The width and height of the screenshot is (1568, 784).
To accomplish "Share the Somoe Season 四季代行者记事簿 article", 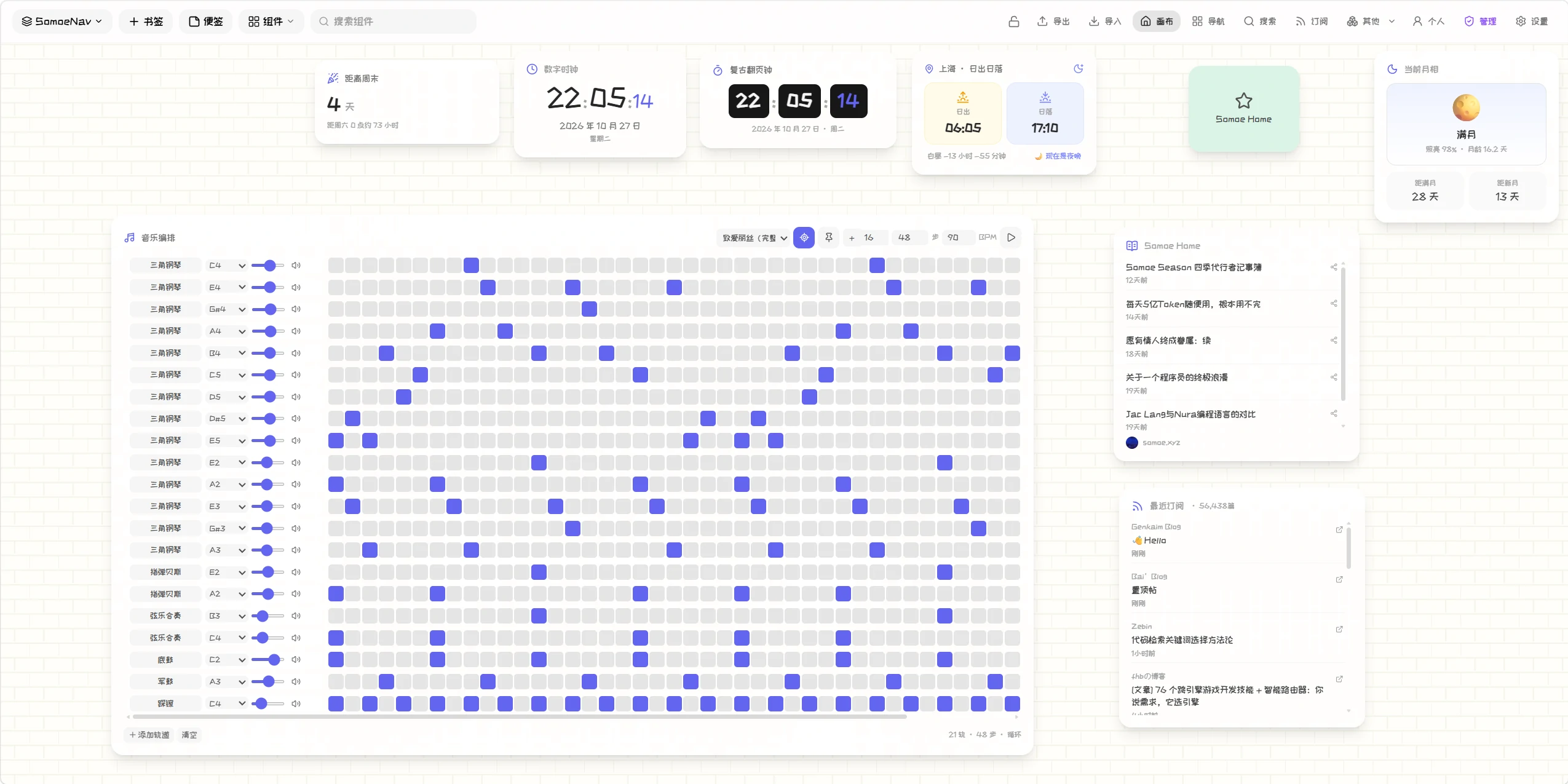I will coord(1334,267).
